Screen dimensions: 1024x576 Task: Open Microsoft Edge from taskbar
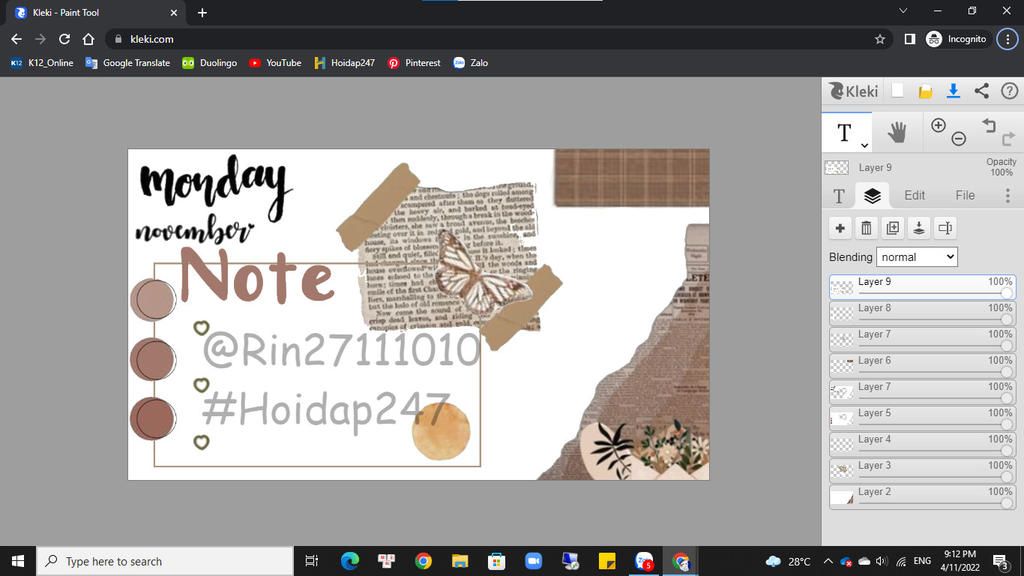click(350, 561)
